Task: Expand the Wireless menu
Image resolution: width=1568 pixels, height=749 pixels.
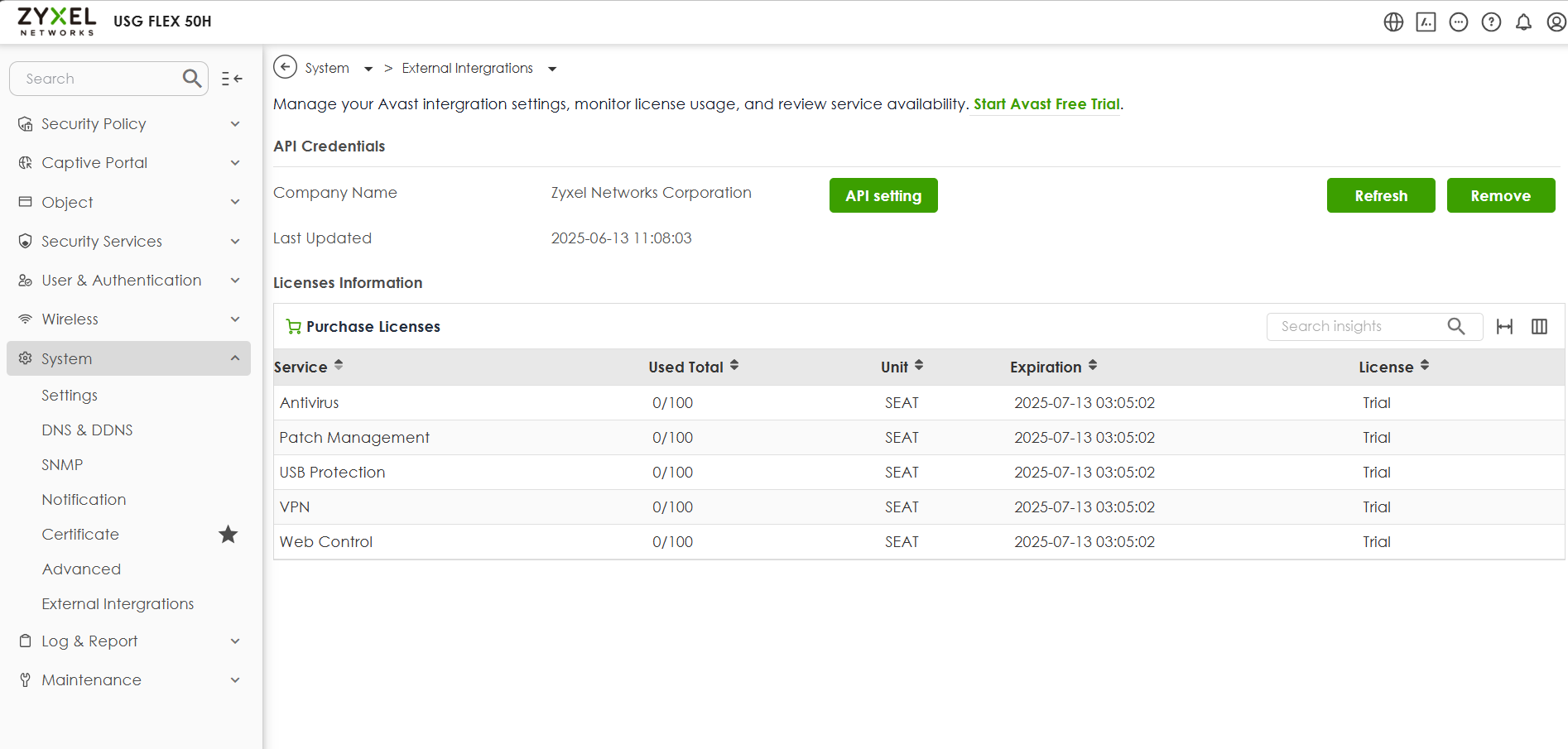Action: coord(128,319)
